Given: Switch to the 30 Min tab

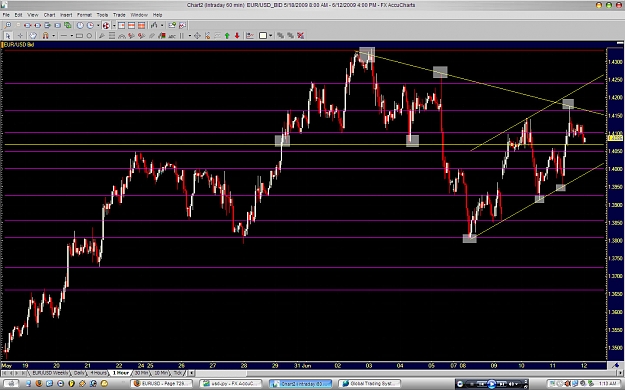Looking at the screenshot, I should pyautogui.click(x=142, y=373).
